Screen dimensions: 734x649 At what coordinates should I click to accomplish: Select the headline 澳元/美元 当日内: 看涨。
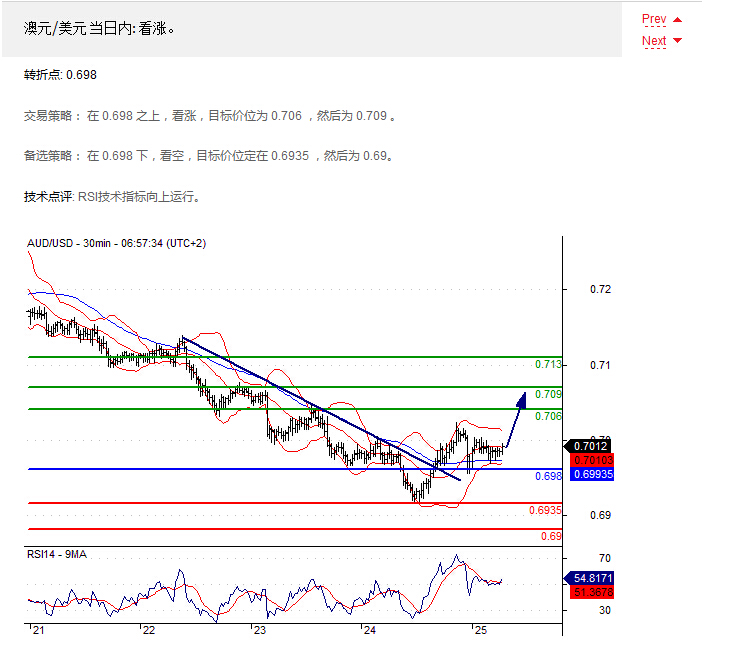click(99, 29)
